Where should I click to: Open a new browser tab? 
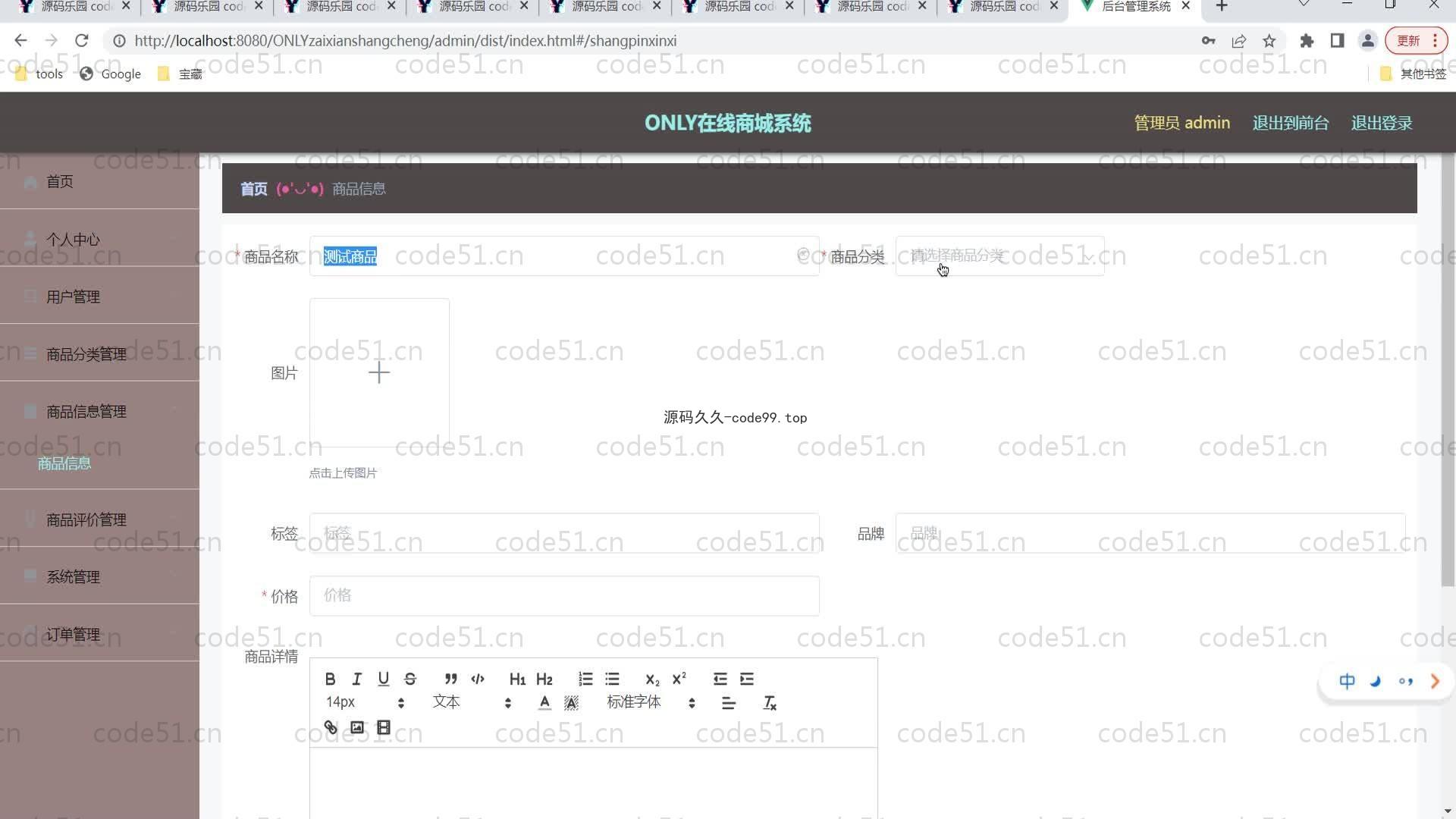(1221, 6)
